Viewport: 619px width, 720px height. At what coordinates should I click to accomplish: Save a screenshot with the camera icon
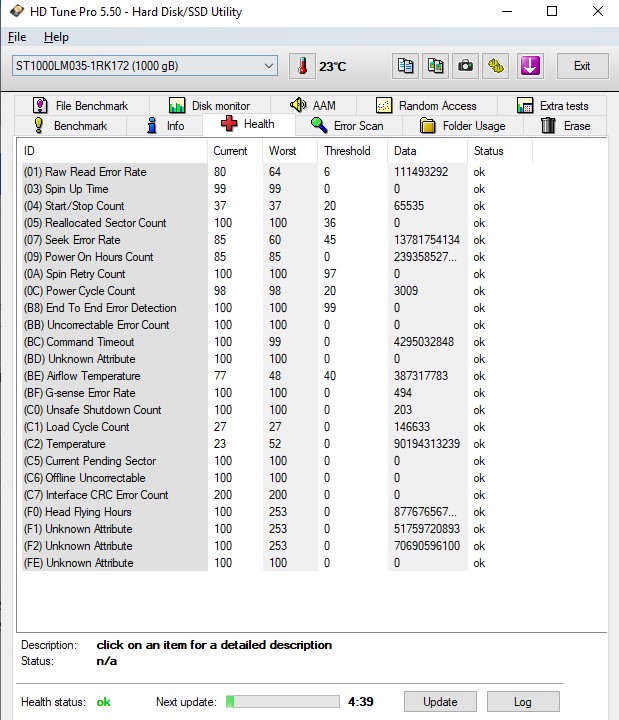click(x=465, y=66)
